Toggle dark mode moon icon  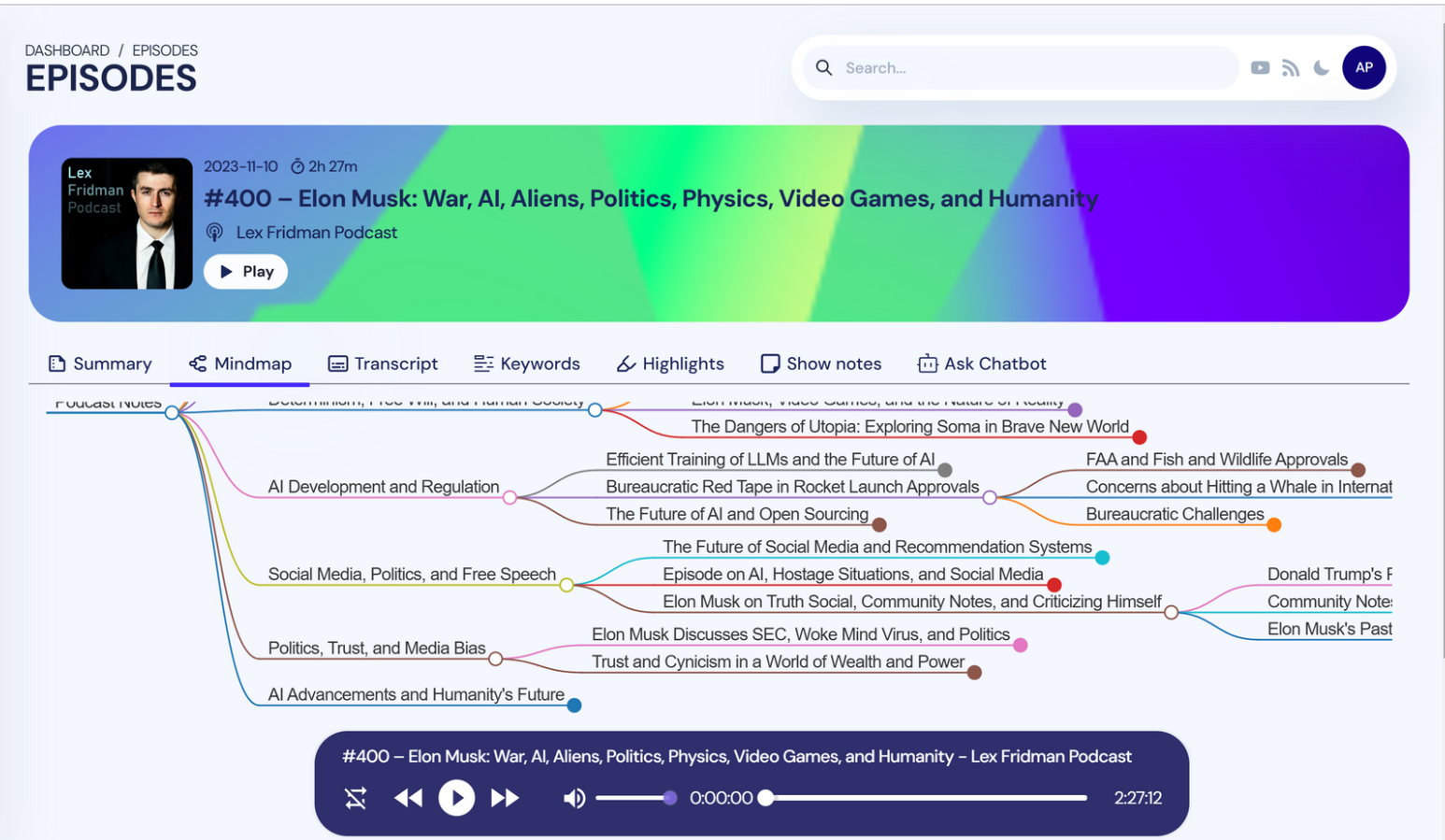pos(1322,68)
